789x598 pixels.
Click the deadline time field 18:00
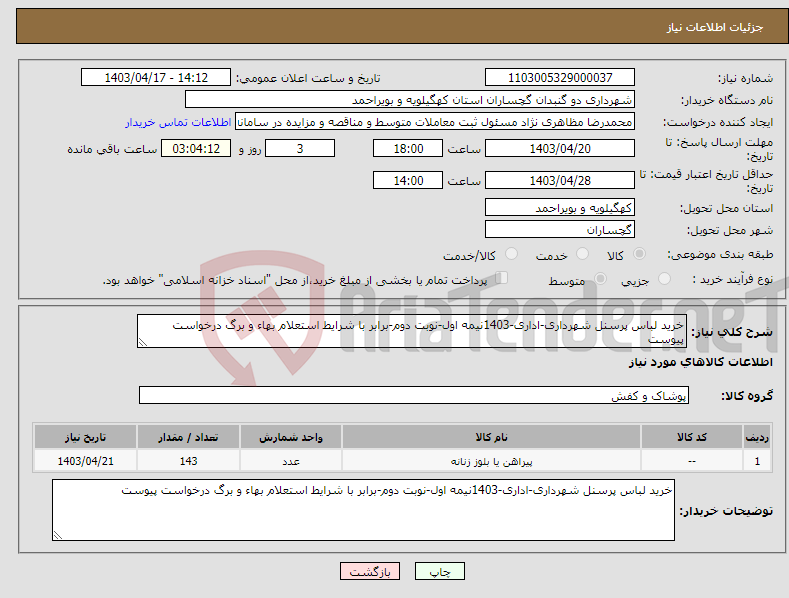[408, 148]
